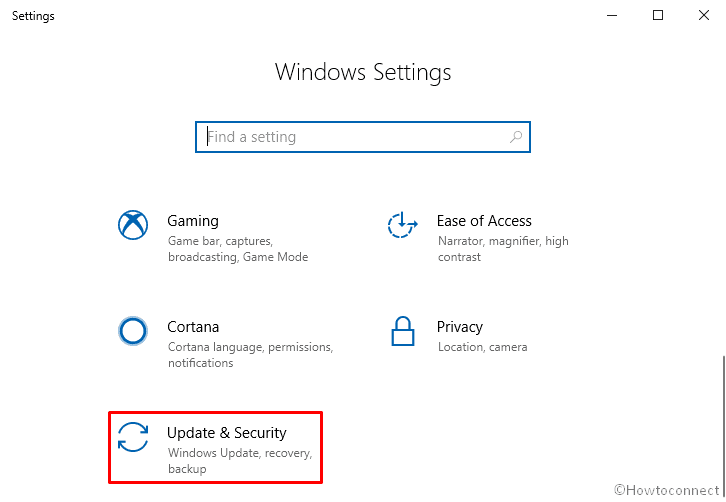726x502 pixels.
Task: Open the Privacy settings title
Action: pos(460,327)
